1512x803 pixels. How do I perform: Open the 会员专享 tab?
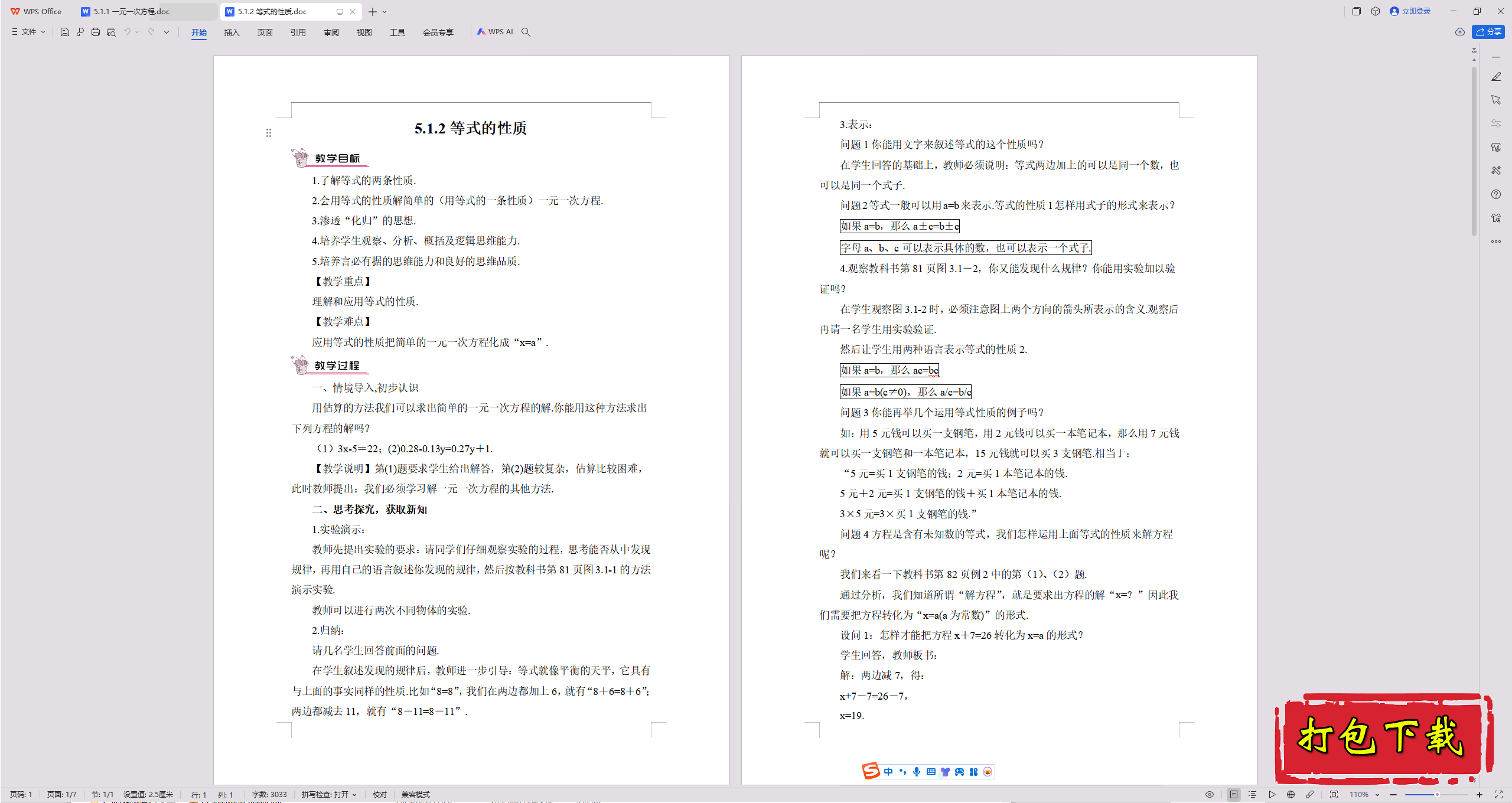(438, 32)
